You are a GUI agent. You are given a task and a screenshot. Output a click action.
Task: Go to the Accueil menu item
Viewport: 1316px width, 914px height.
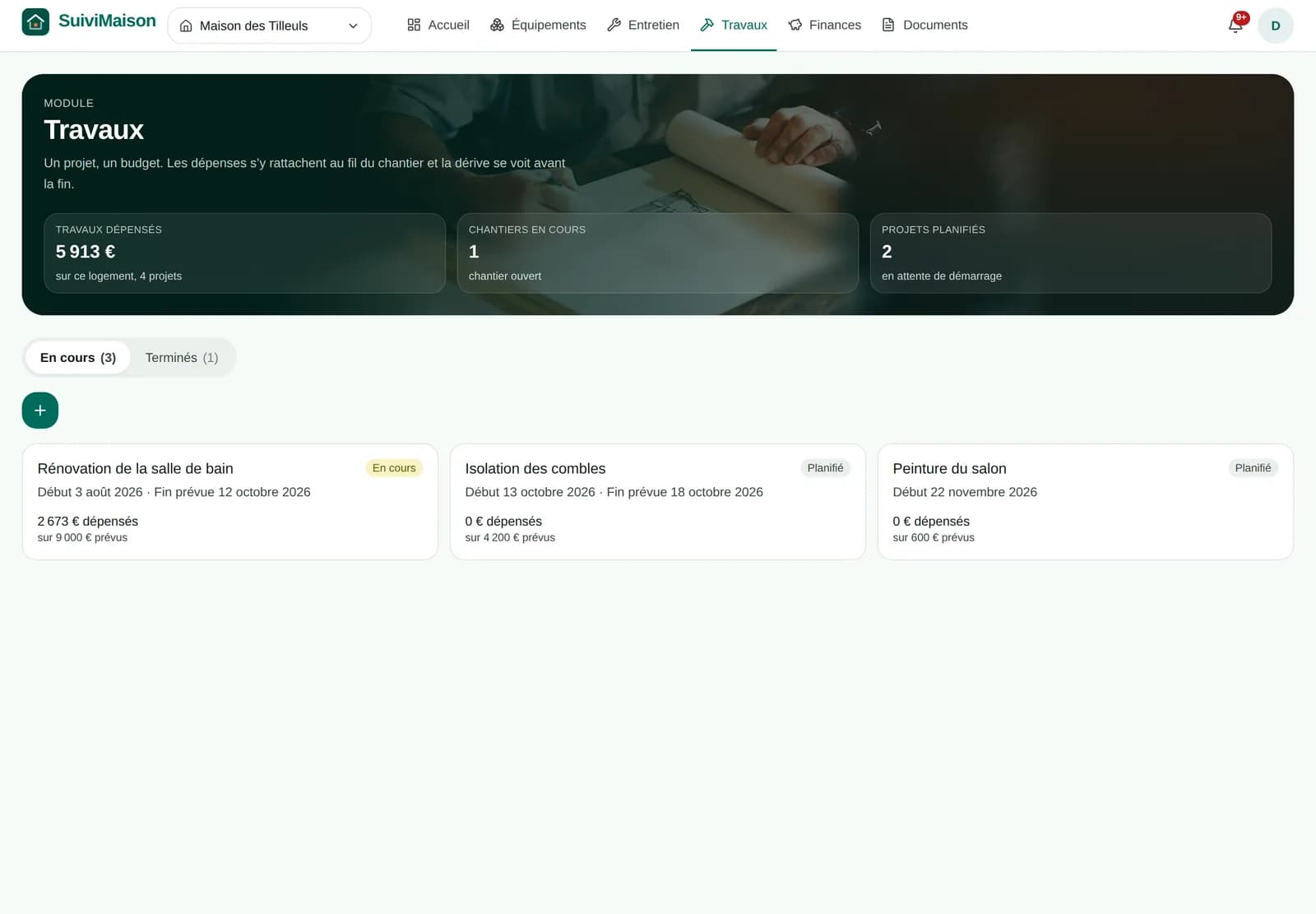438,26
